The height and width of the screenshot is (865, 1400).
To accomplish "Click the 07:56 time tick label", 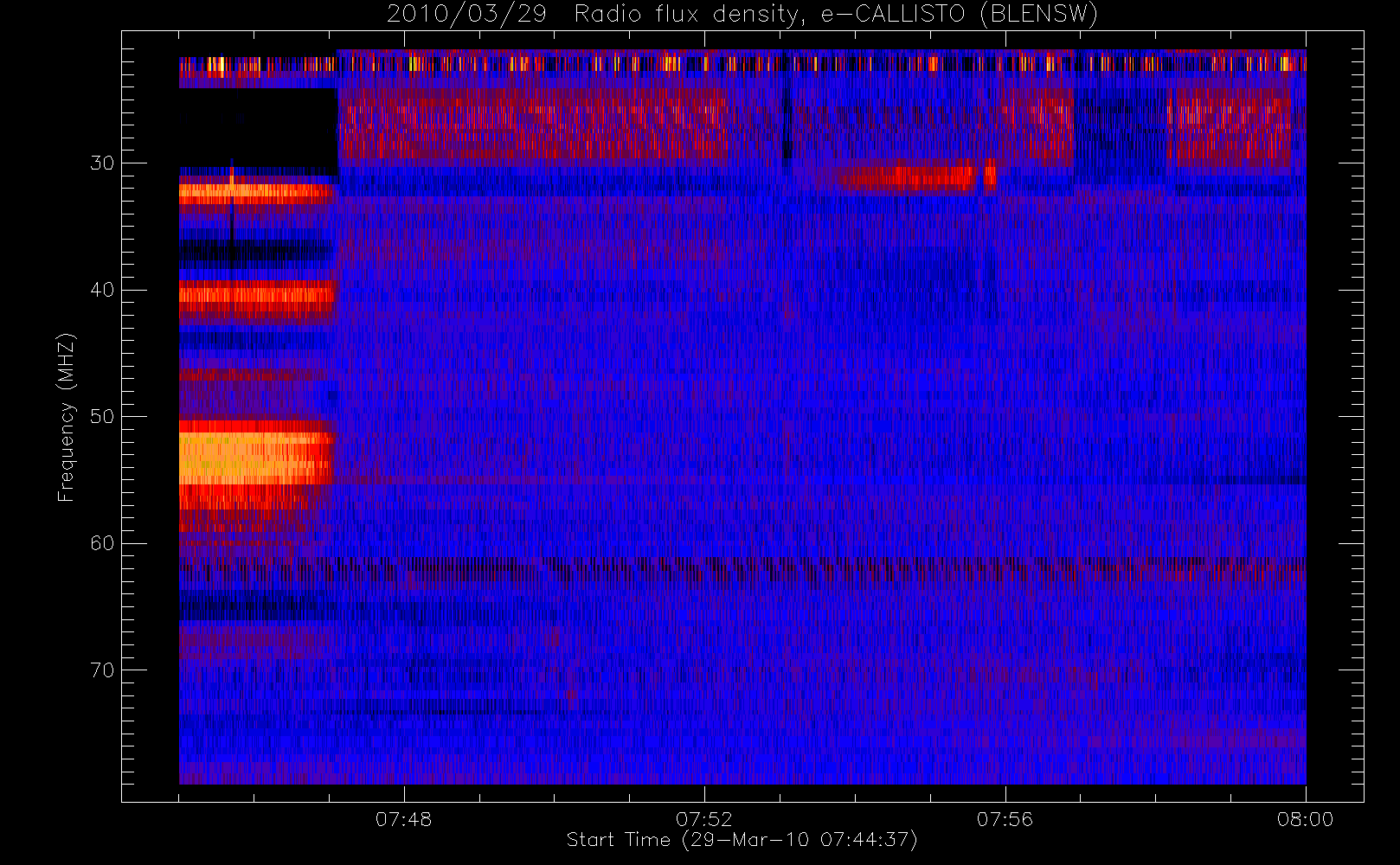I will (x=1005, y=819).
